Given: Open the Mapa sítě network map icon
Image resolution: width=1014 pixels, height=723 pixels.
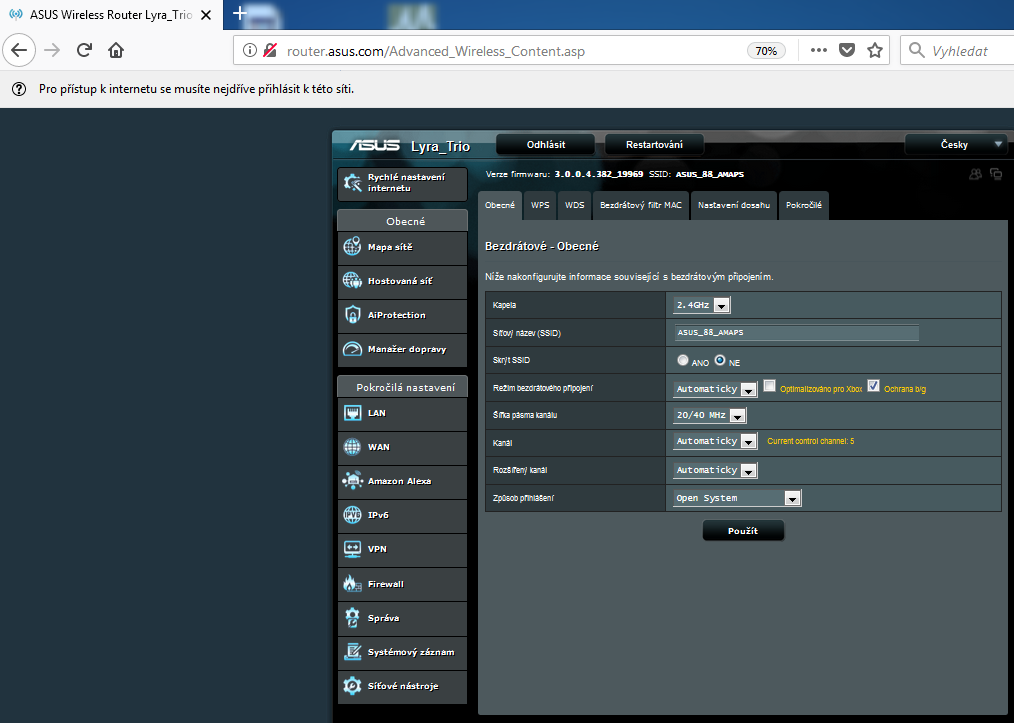Looking at the screenshot, I should pos(352,246).
